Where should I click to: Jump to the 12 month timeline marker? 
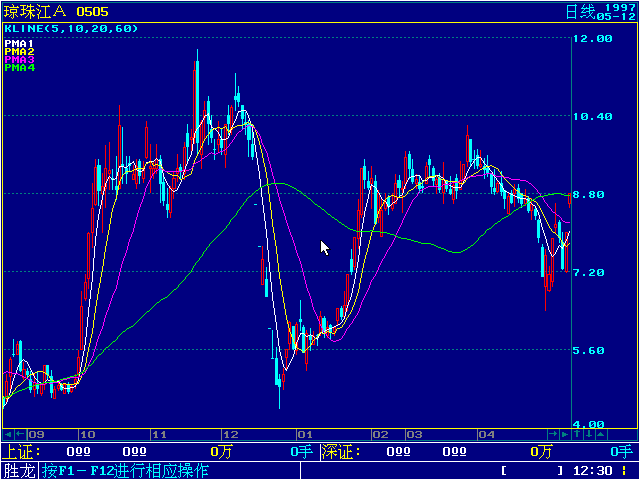pos(230,435)
